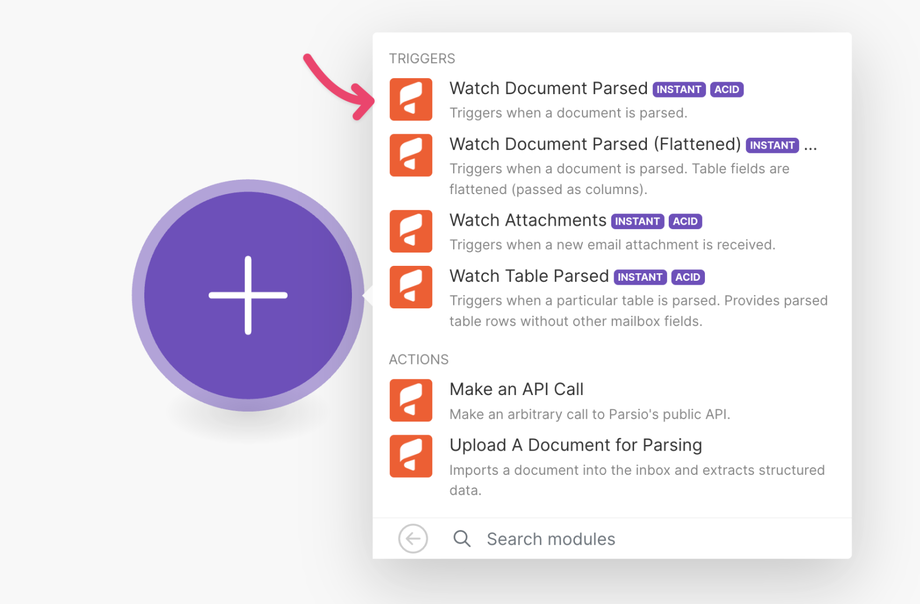
Task: Click text "Triggers when a document is parsed."
Action: (568, 113)
